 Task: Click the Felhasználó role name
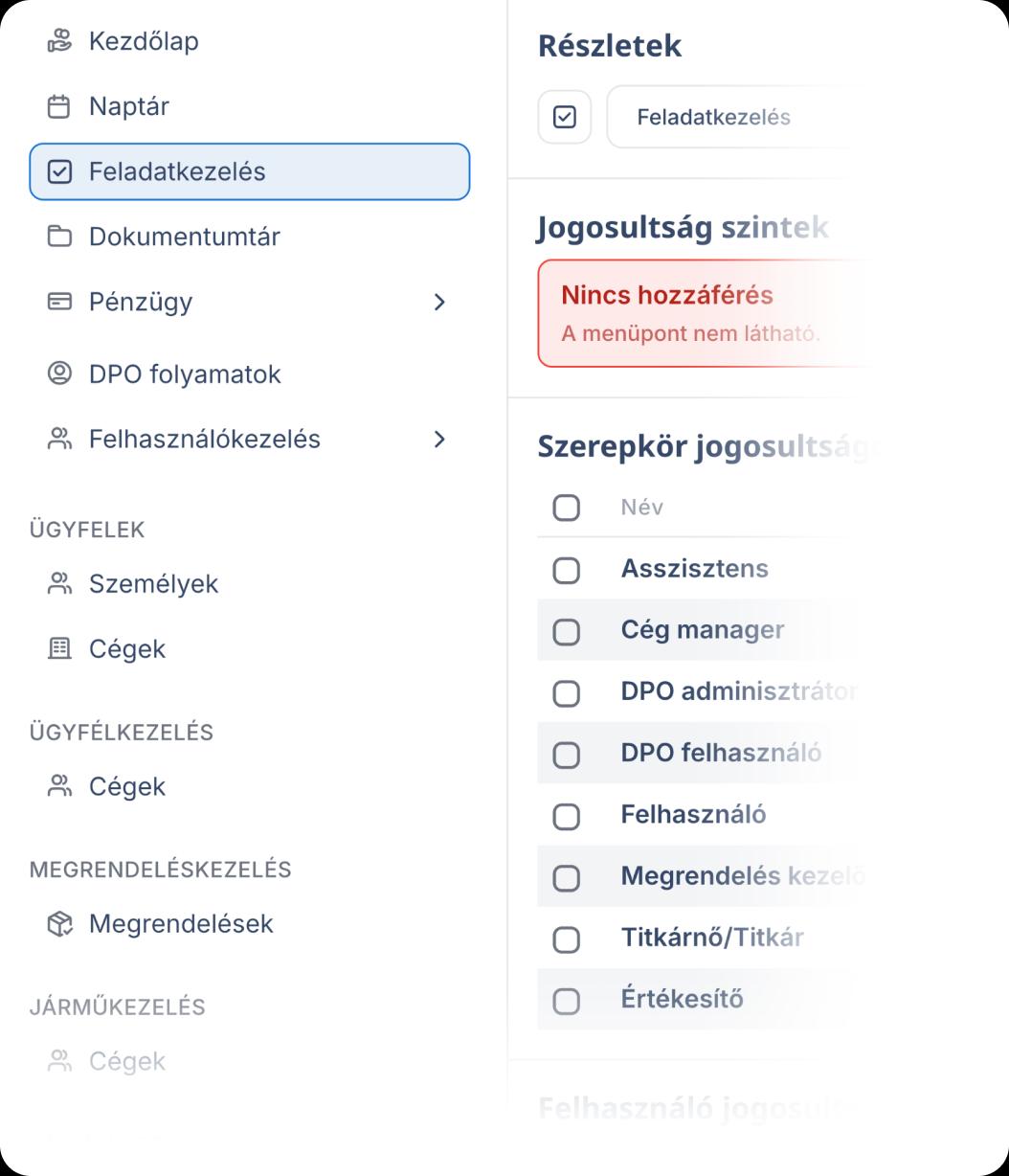coord(693,815)
